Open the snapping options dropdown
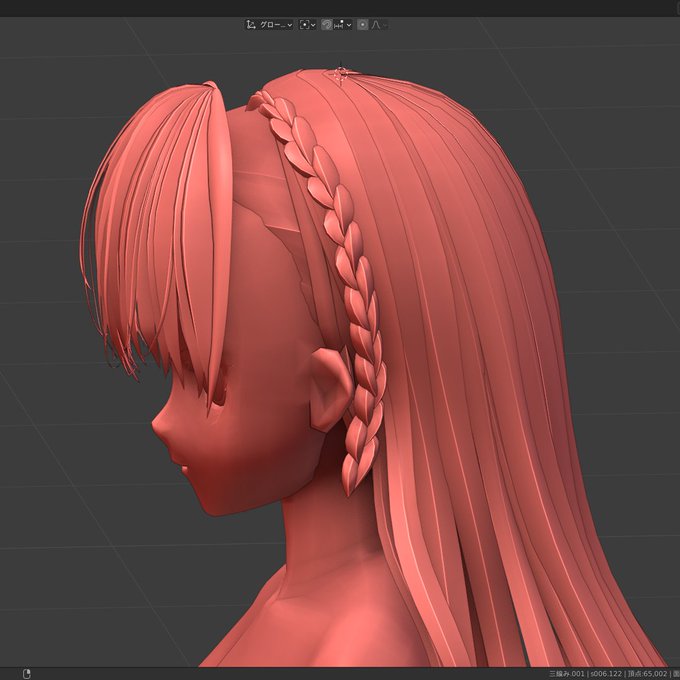 pyautogui.click(x=343, y=25)
